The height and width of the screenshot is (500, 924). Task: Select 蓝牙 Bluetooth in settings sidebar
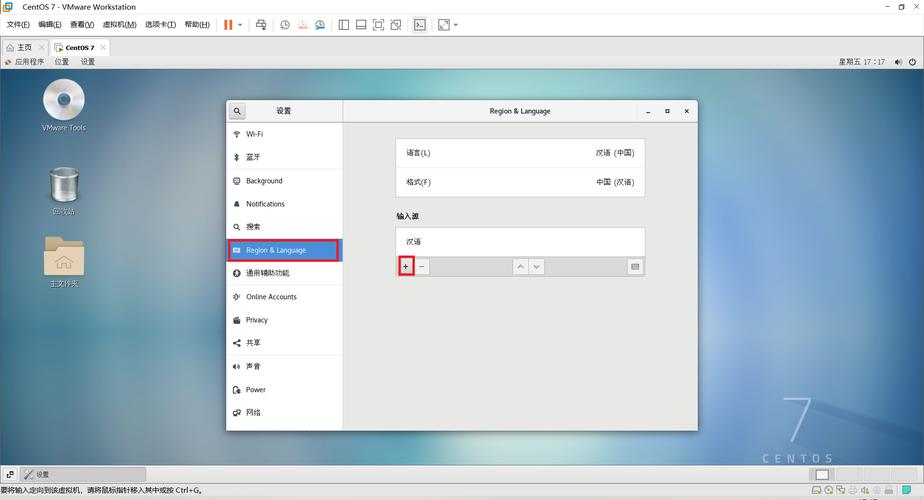click(284, 157)
